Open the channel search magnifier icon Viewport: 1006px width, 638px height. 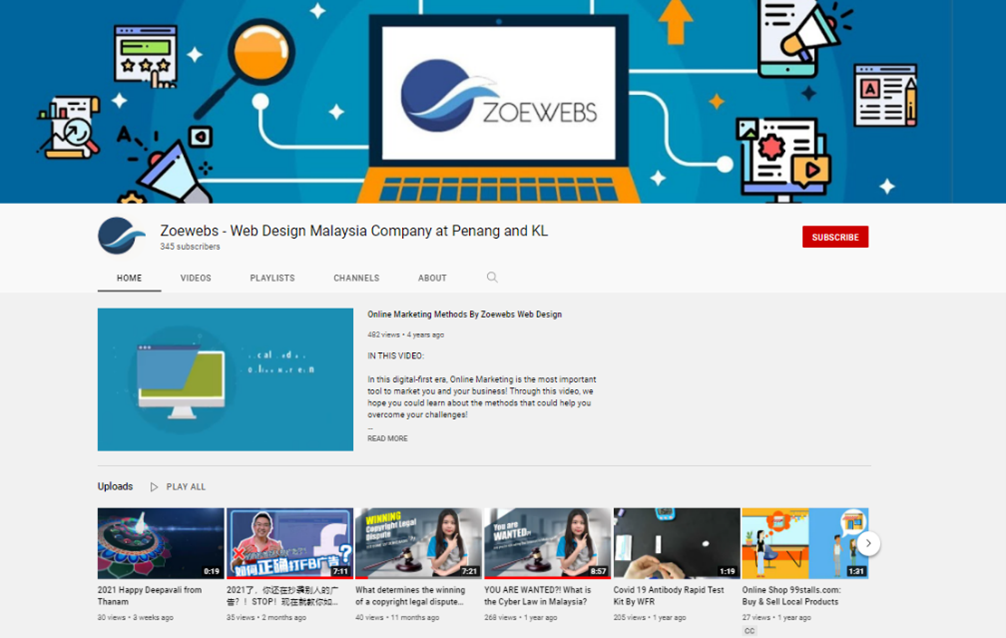pyautogui.click(x=492, y=277)
